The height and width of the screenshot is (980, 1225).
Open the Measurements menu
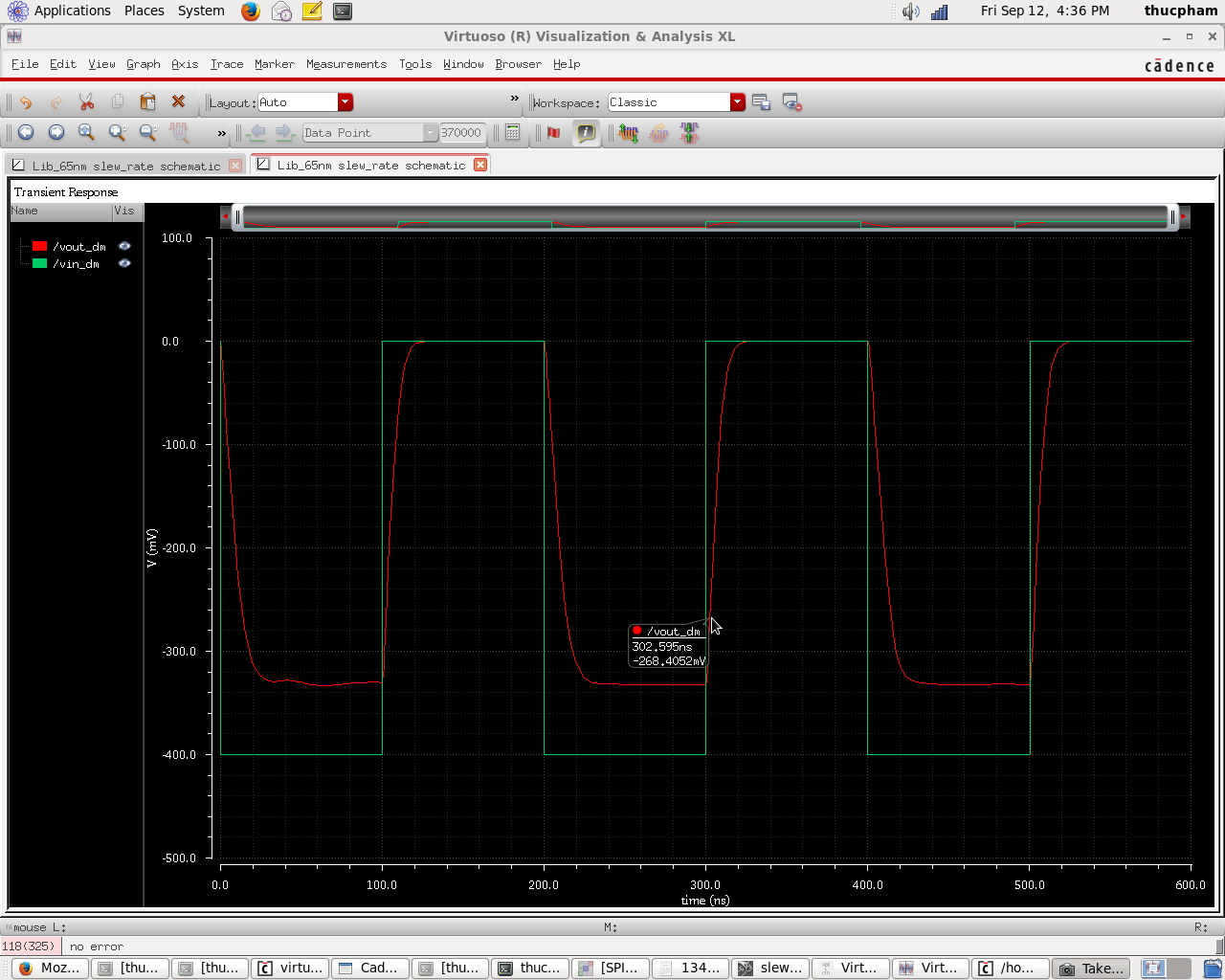pyautogui.click(x=345, y=64)
